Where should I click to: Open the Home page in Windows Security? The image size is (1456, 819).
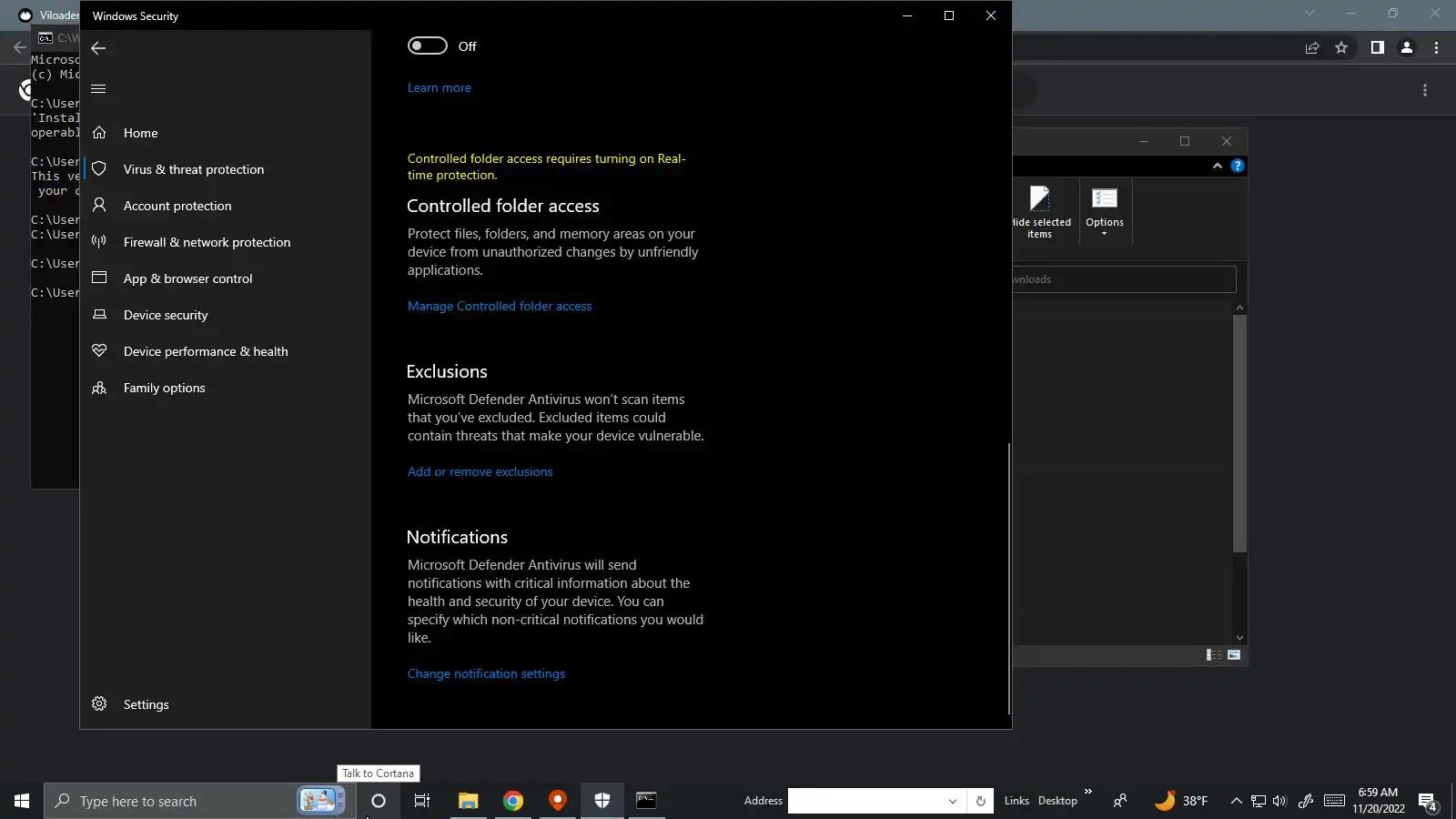click(141, 133)
